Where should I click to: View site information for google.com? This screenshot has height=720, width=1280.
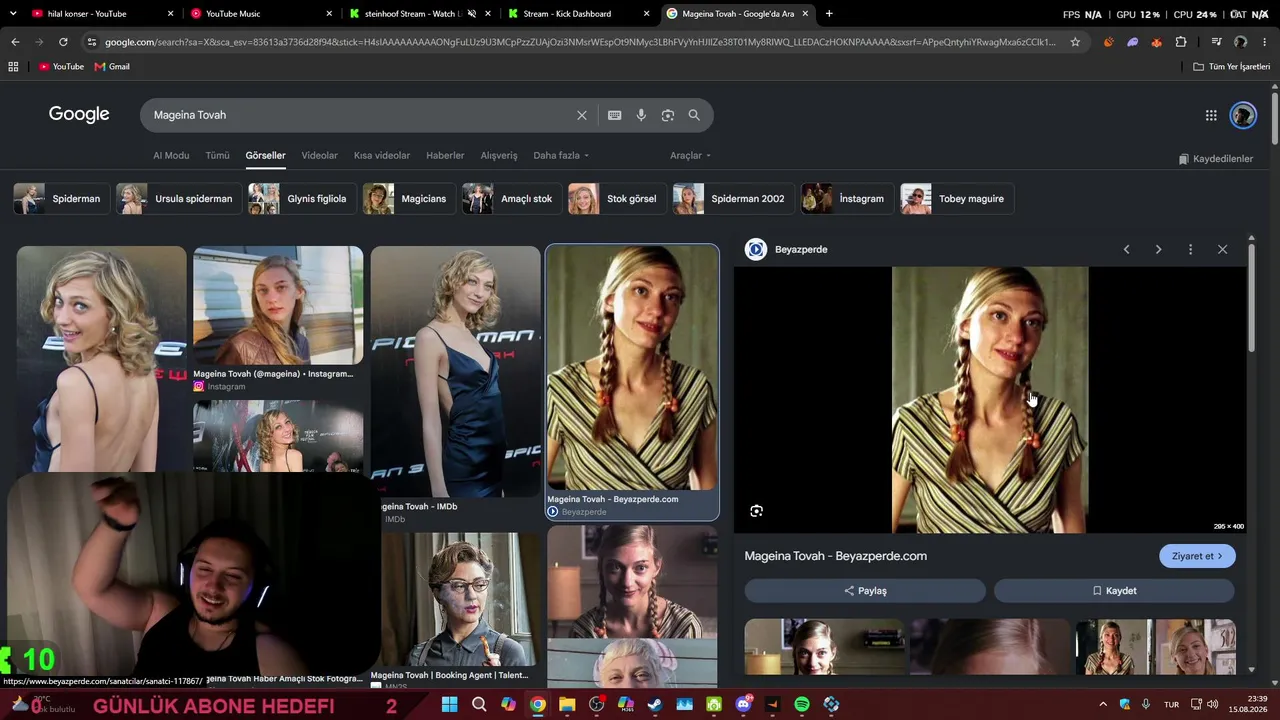point(92,42)
